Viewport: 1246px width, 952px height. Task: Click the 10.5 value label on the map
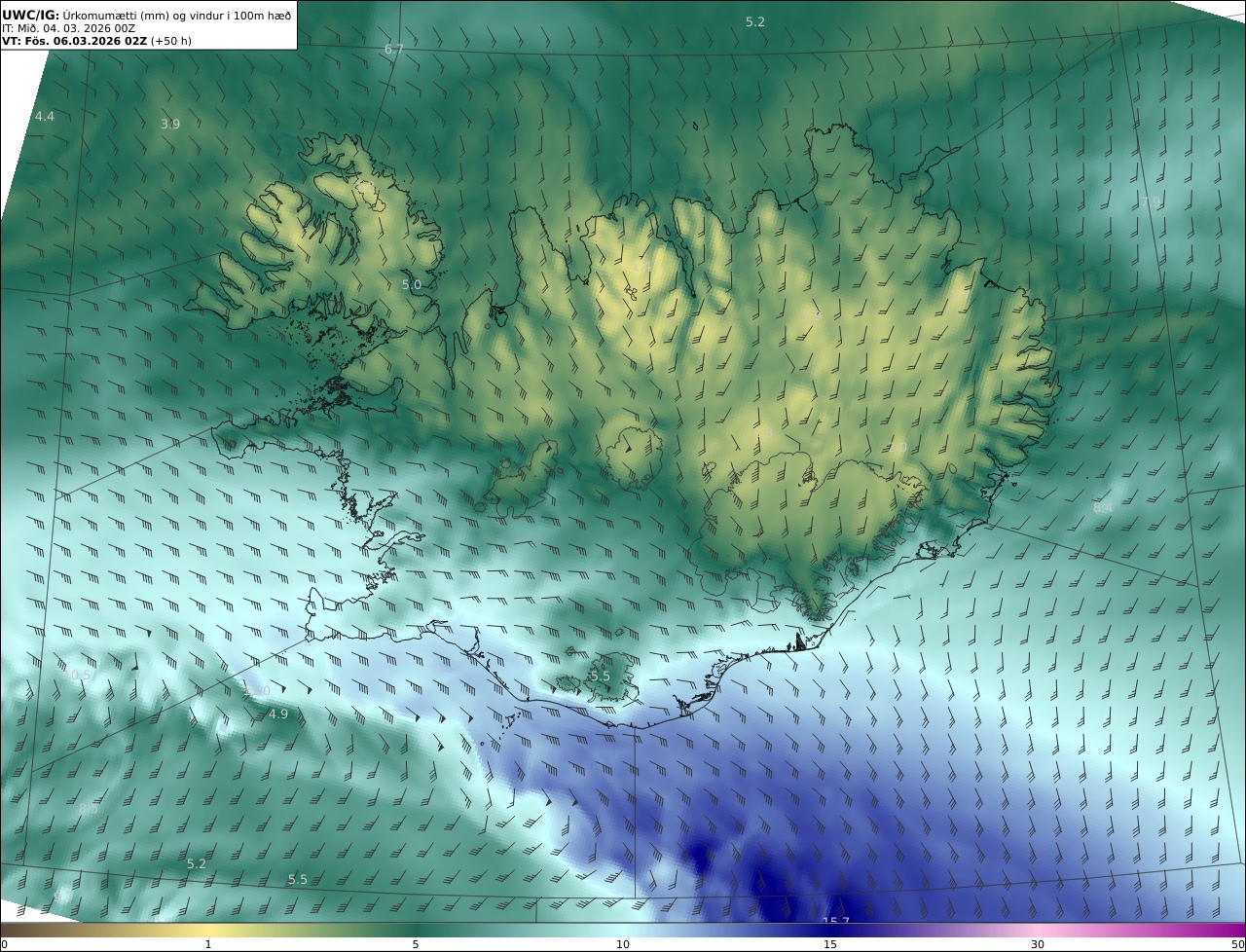(x=77, y=675)
